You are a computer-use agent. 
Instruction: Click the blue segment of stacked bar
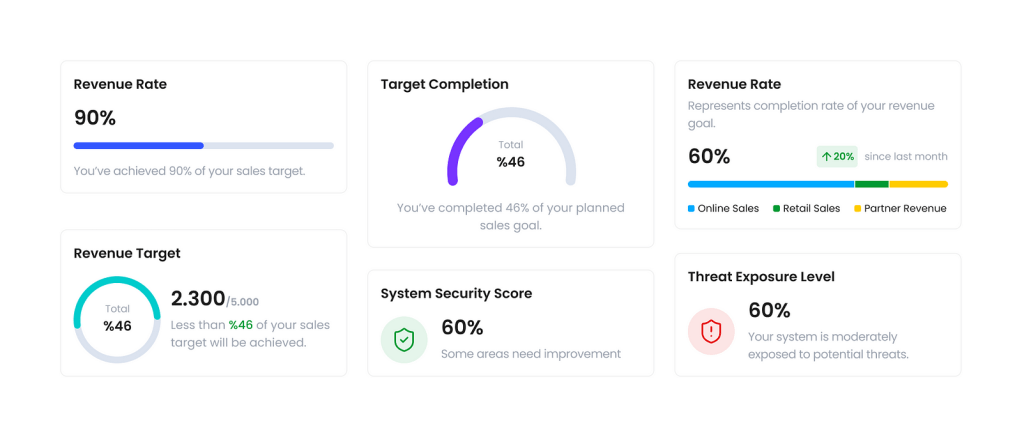pos(770,184)
